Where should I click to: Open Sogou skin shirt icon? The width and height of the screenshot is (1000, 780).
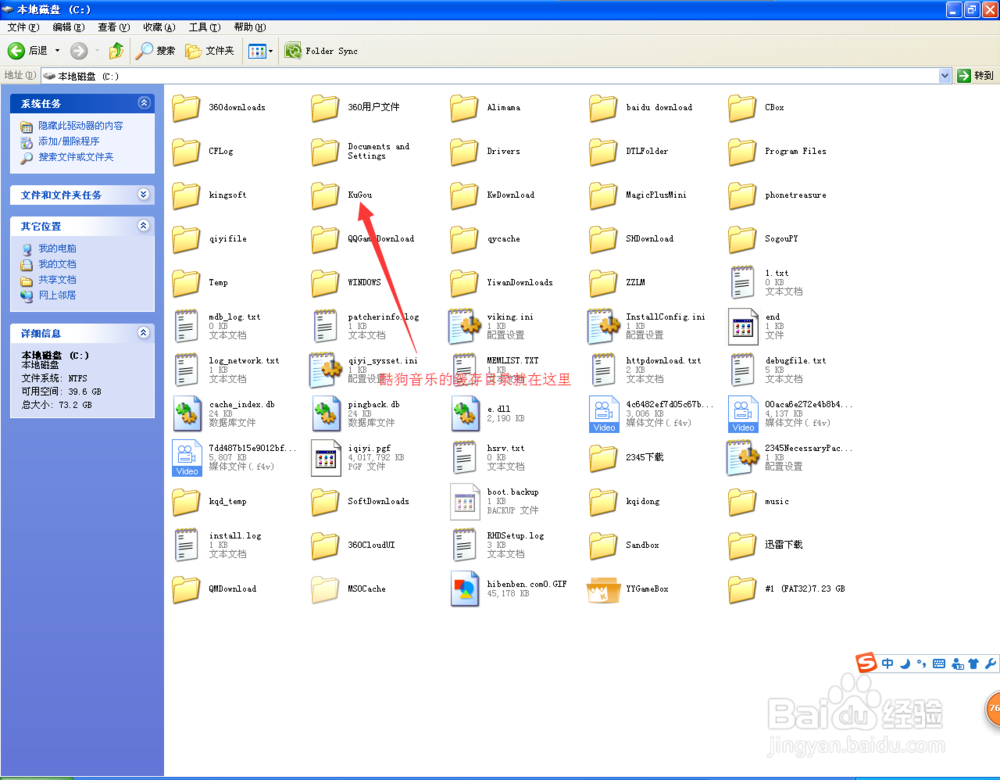973,664
